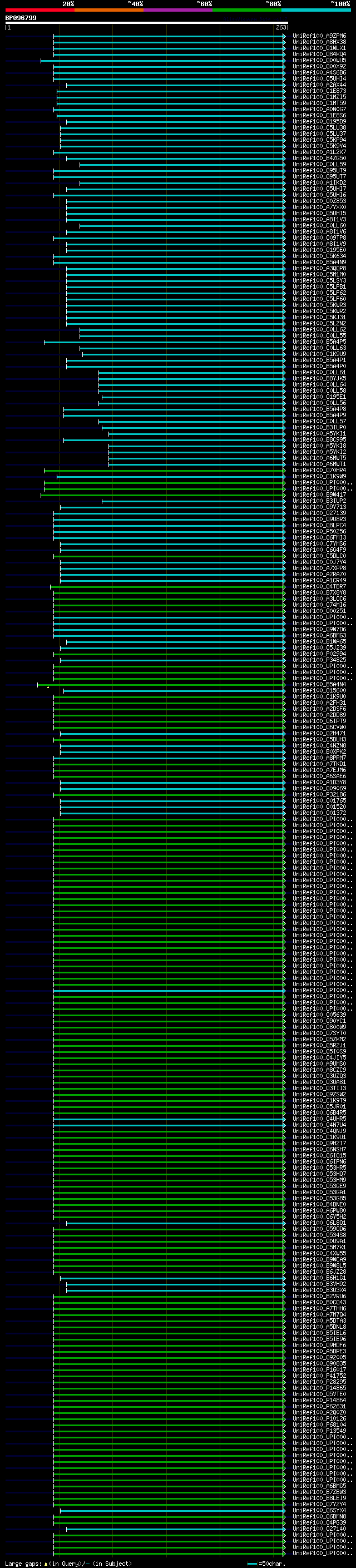Select label UniRef100_P50256
Image resolution: width=356 pixels, height=1568 pixels.
319,531
